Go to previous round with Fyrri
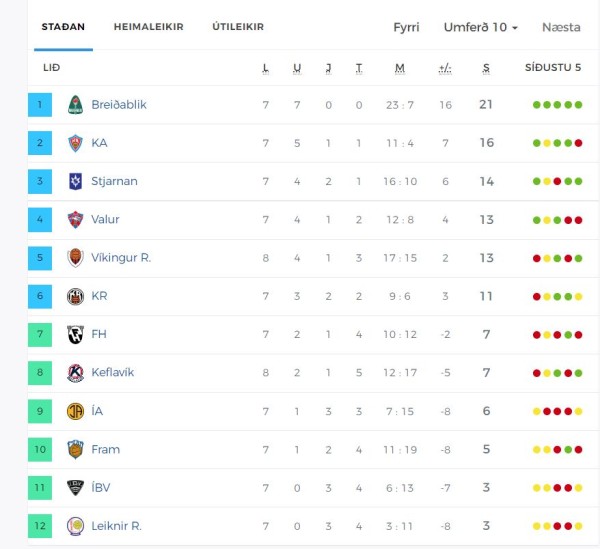 coord(406,27)
